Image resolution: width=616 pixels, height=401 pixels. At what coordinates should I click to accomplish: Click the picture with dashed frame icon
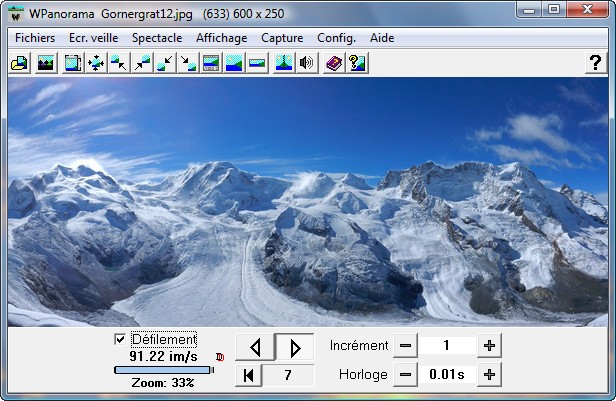pos(73,63)
